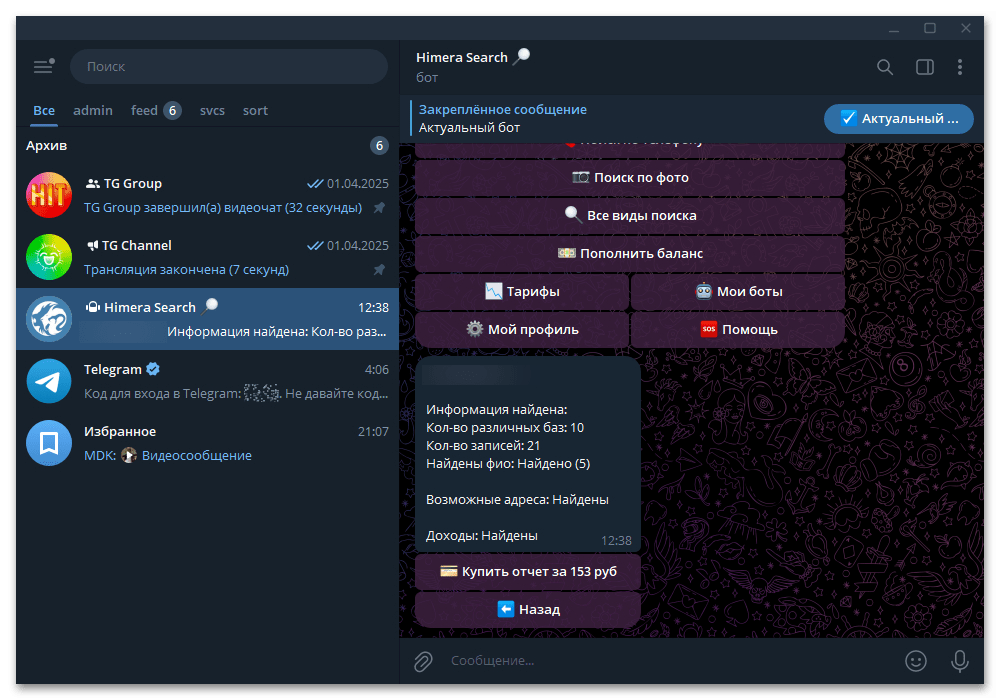The image size is (1000, 700).
Task: Click the paperclip attach file icon
Action: click(423, 661)
